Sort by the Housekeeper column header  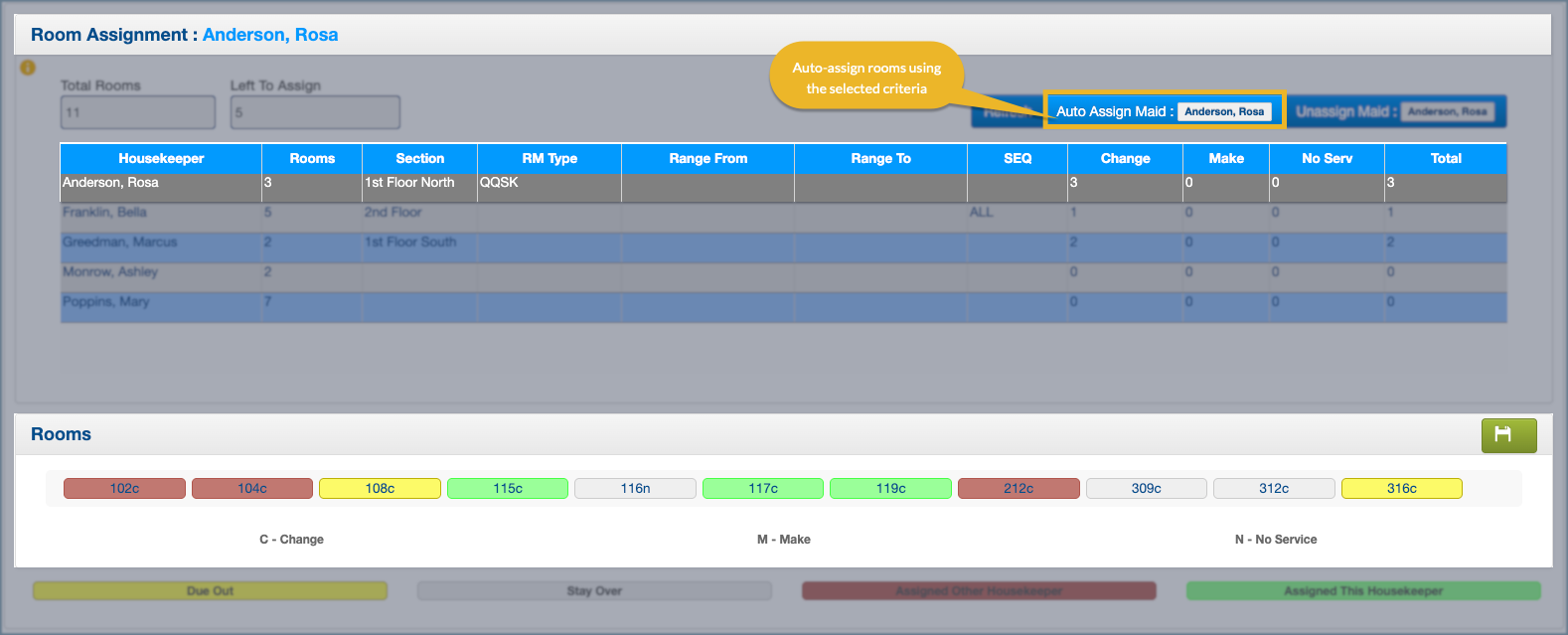pyautogui.click(x=161, y=159)
